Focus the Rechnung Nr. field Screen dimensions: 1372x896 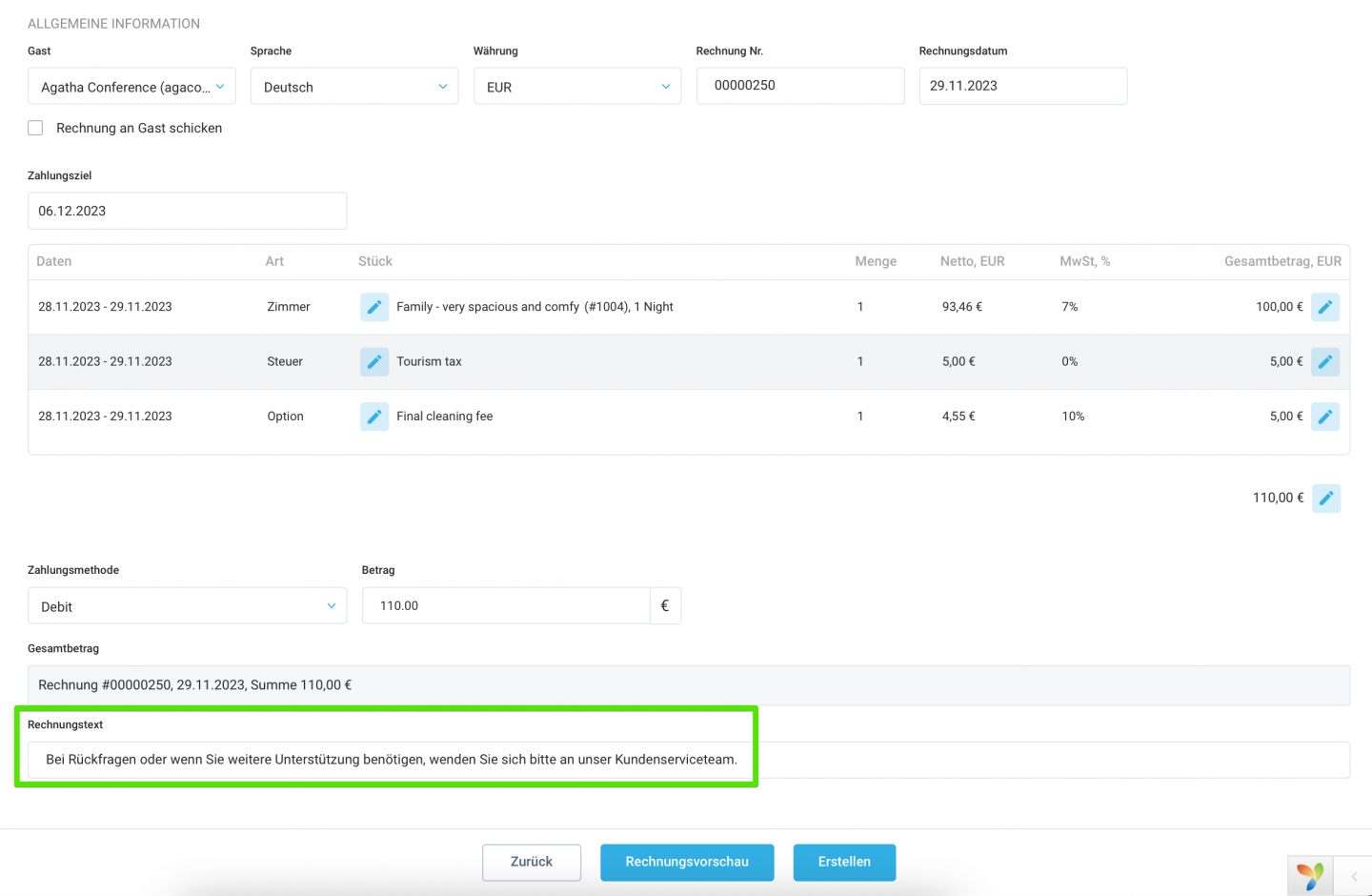coord(800,86)
